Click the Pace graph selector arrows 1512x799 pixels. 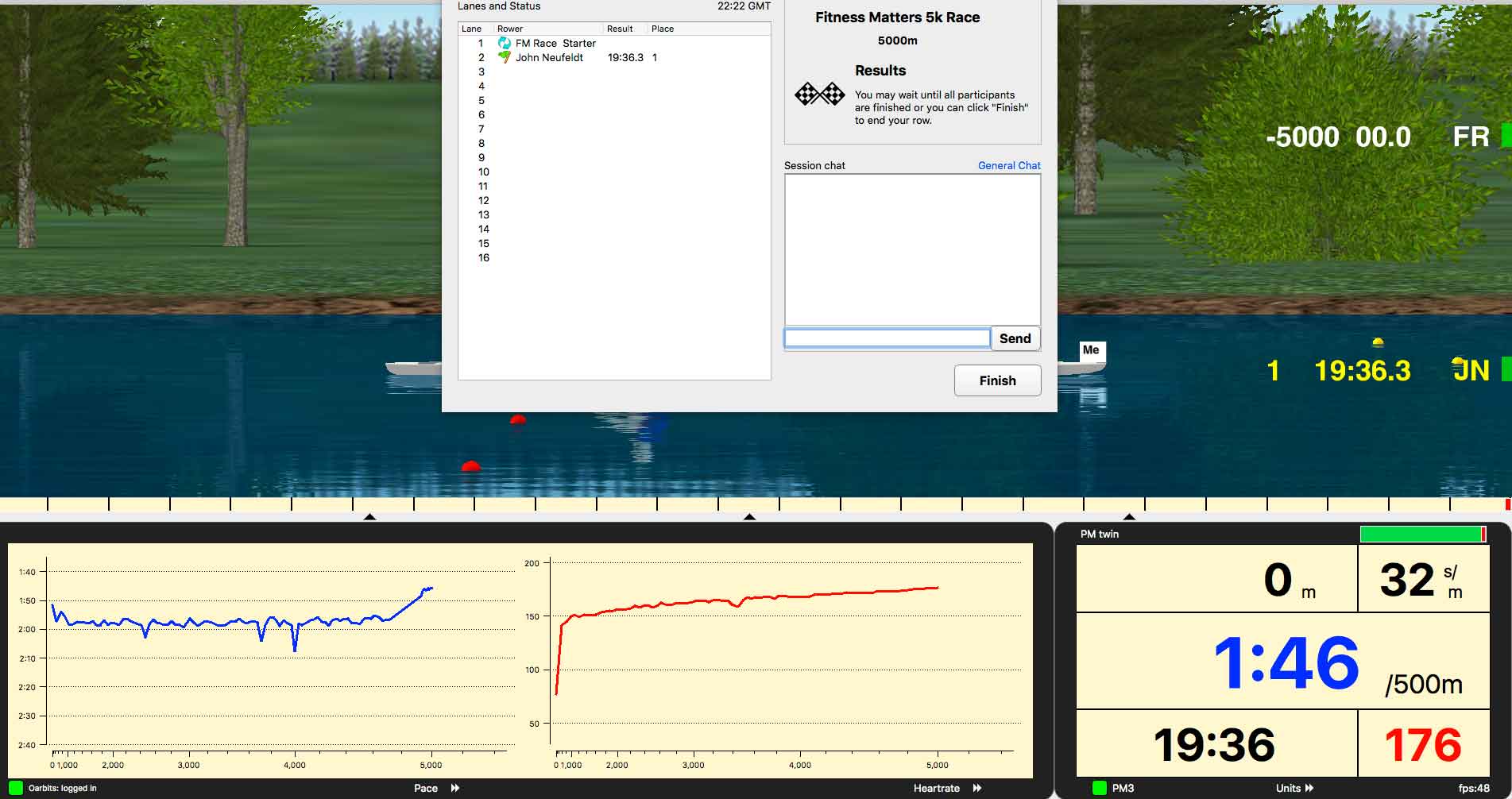pos(455,788)
